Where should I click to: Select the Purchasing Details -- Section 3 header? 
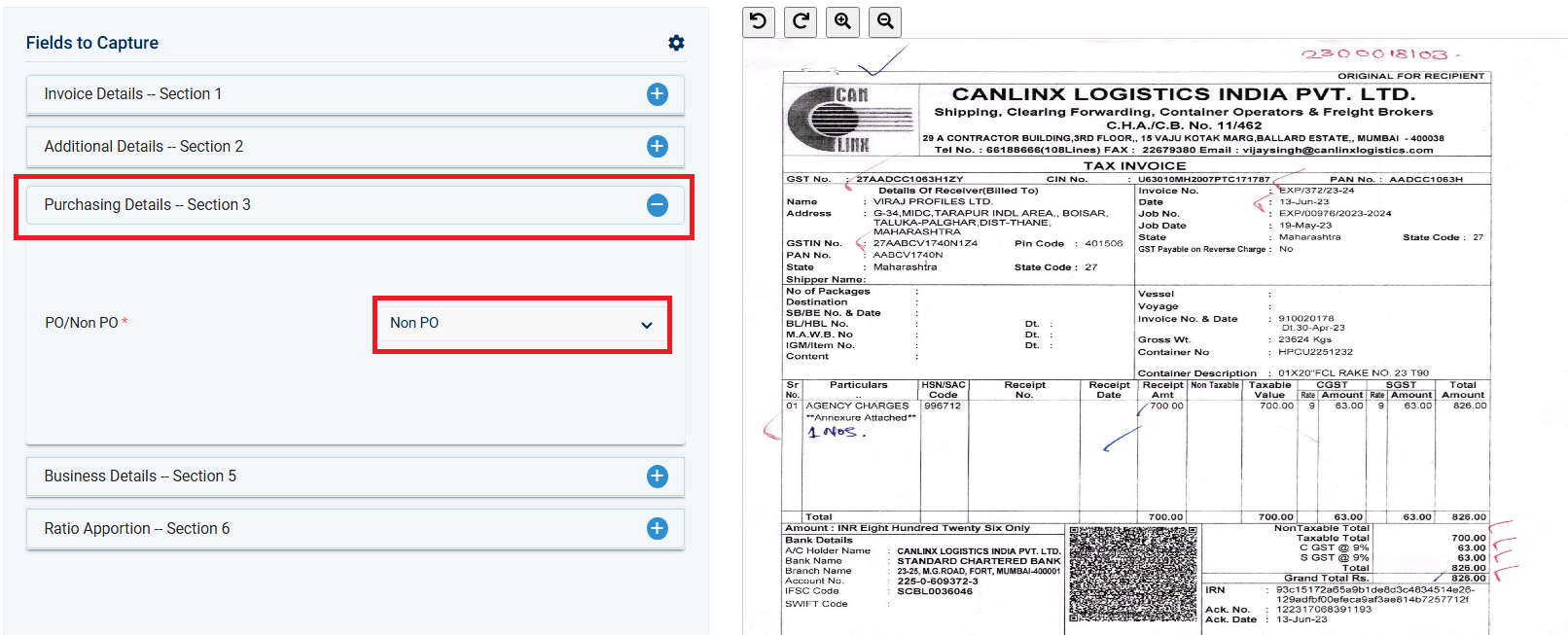(x=355, y=205)
